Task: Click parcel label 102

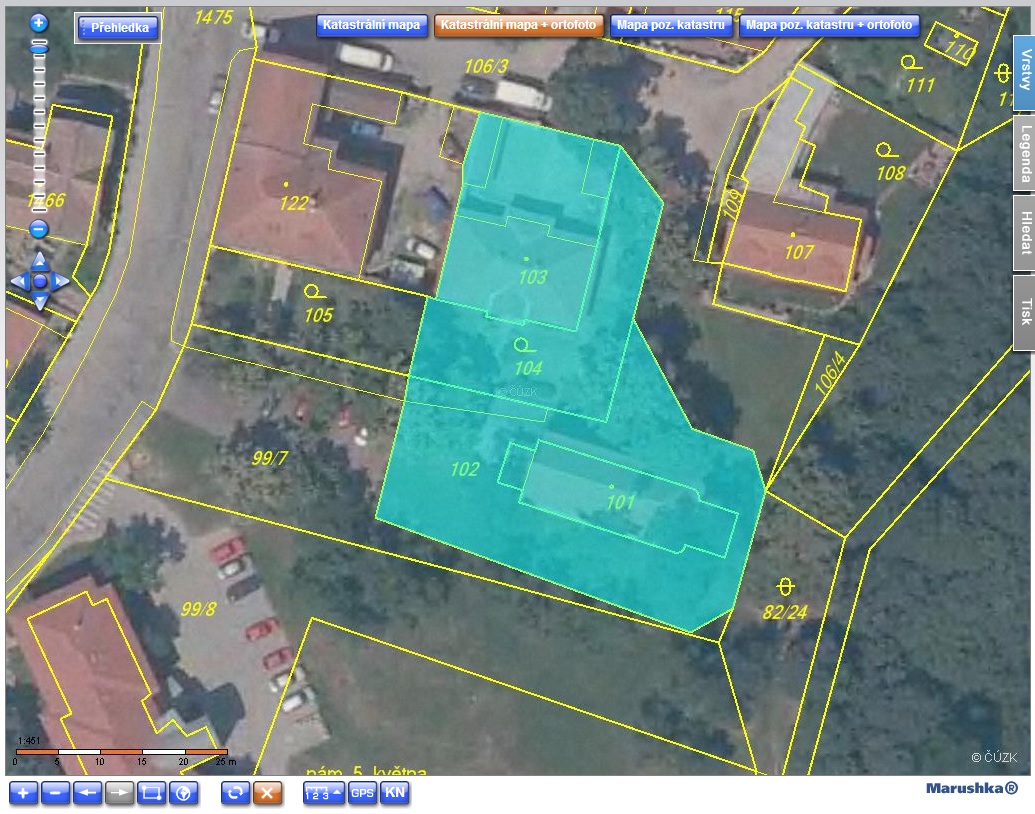Action: pos(465,469)
